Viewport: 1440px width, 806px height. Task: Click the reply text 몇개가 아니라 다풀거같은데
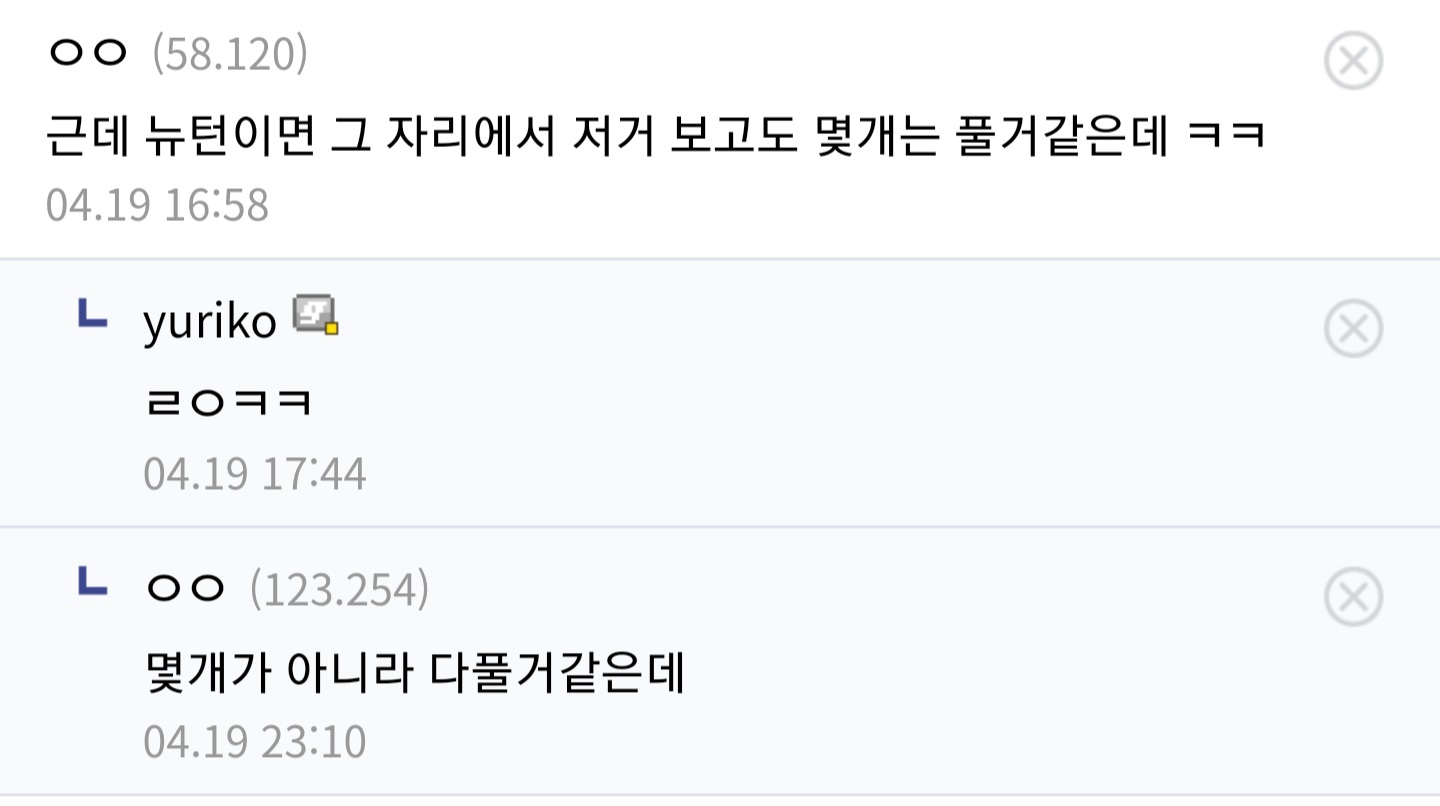415,672
